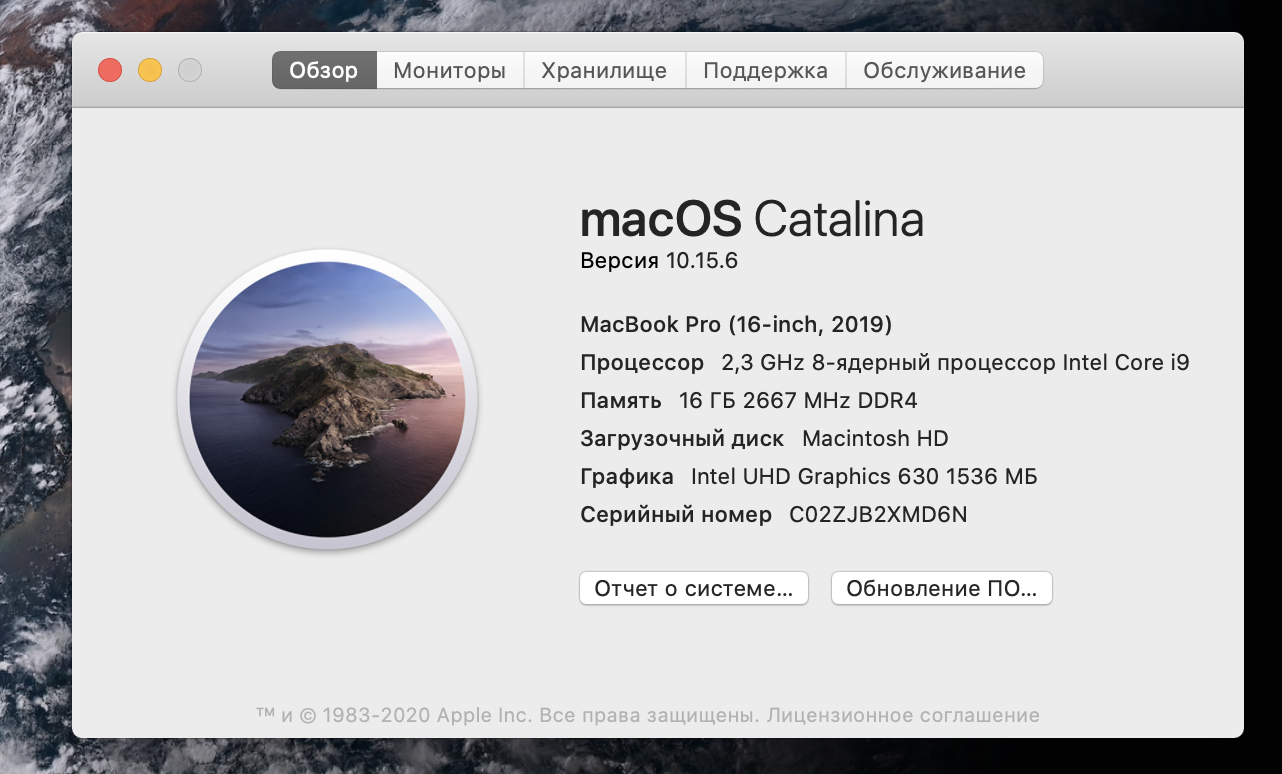
Task: Select the Поддержка tab
Action: click(x=765, y=70)
